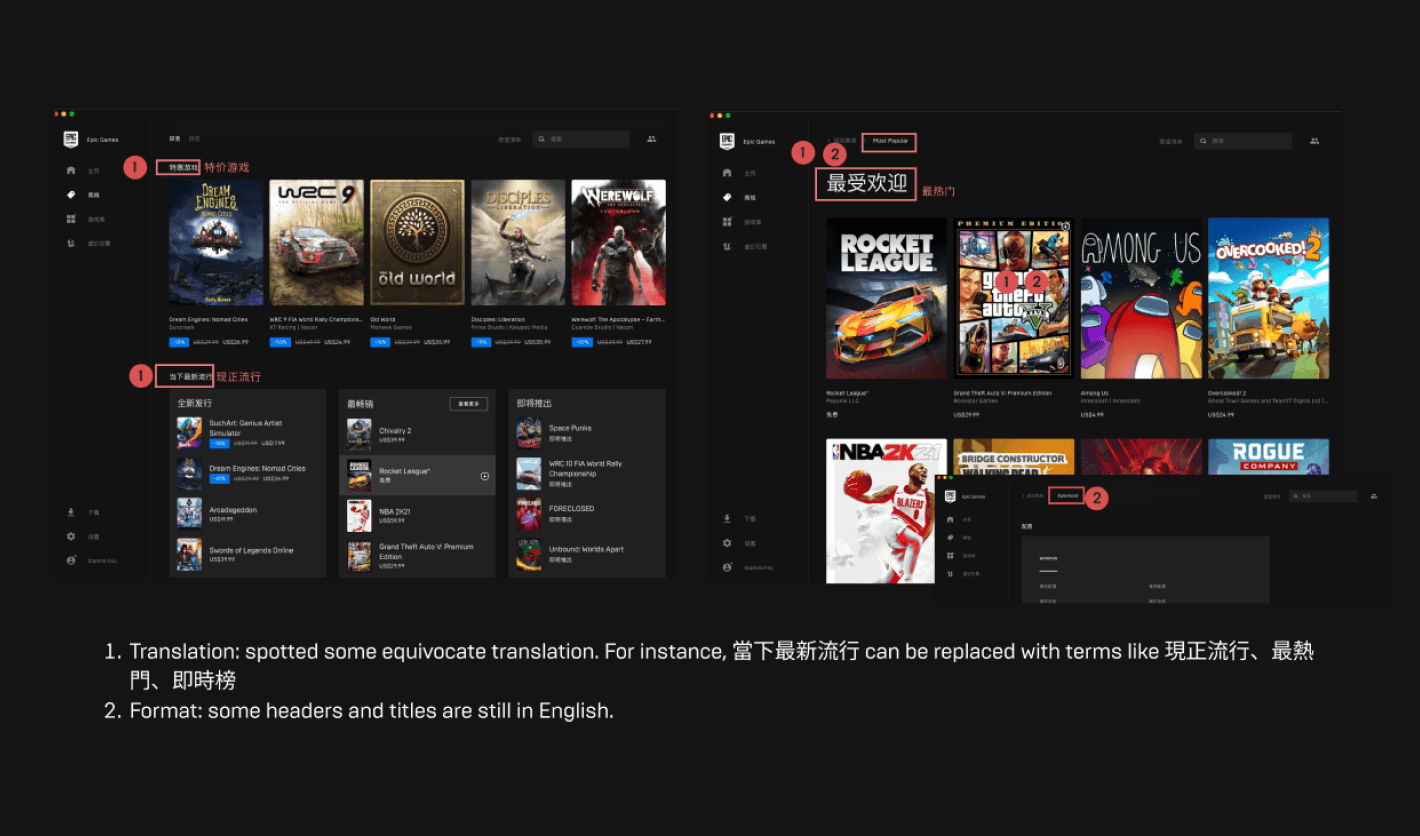
Task: Open Library grid icon in left window sidebar
Action: click(71, 219)
